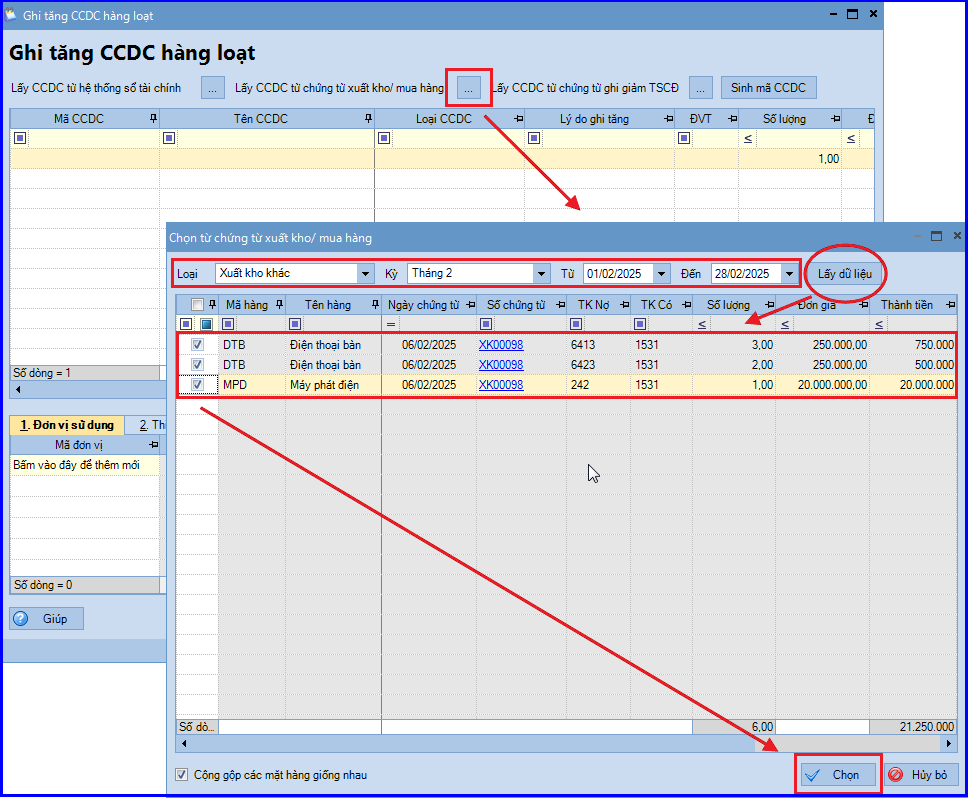The width and height of the screenshot is (968, 798).
Task: Sort by Tên hàng column header
Action: coord(327,304)
